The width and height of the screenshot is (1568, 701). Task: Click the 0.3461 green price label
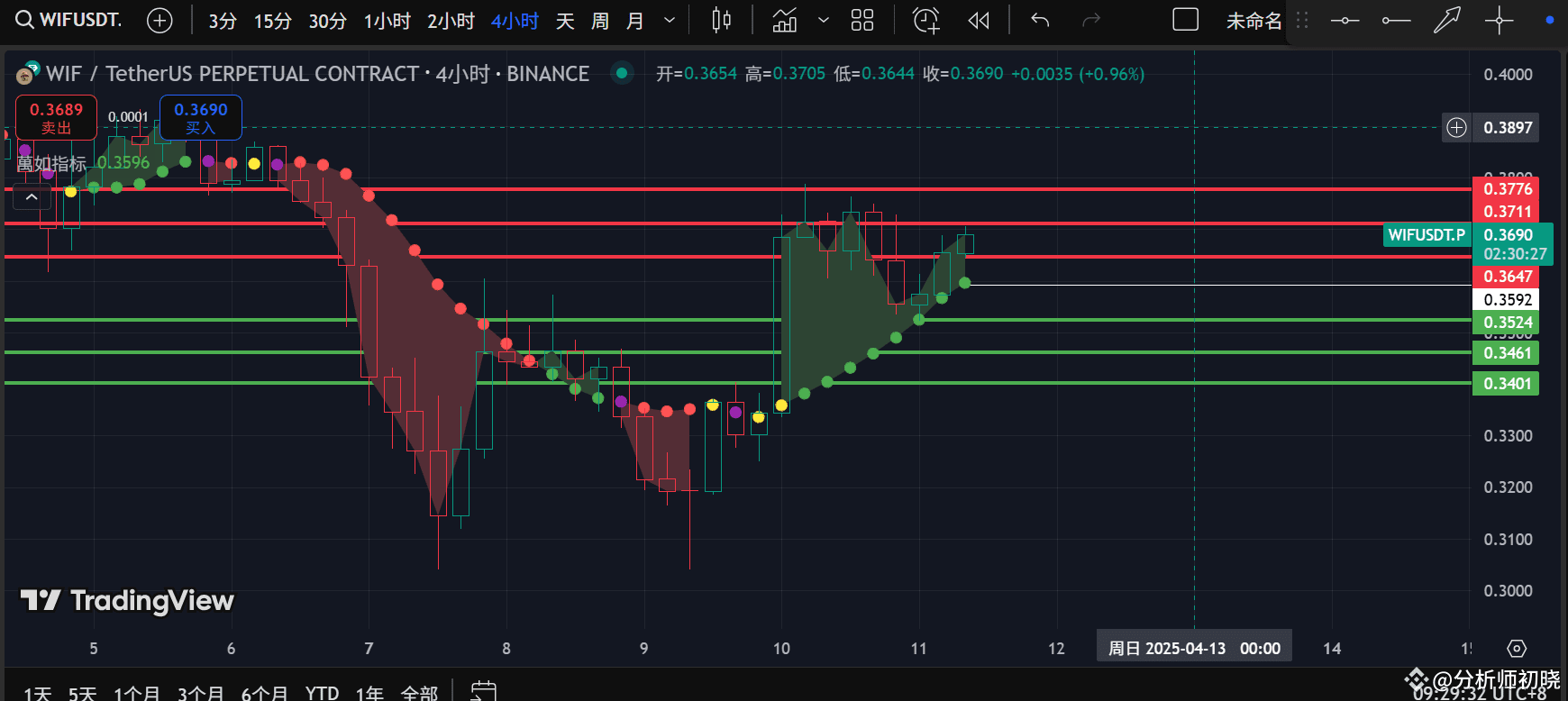pos(1508,353)
